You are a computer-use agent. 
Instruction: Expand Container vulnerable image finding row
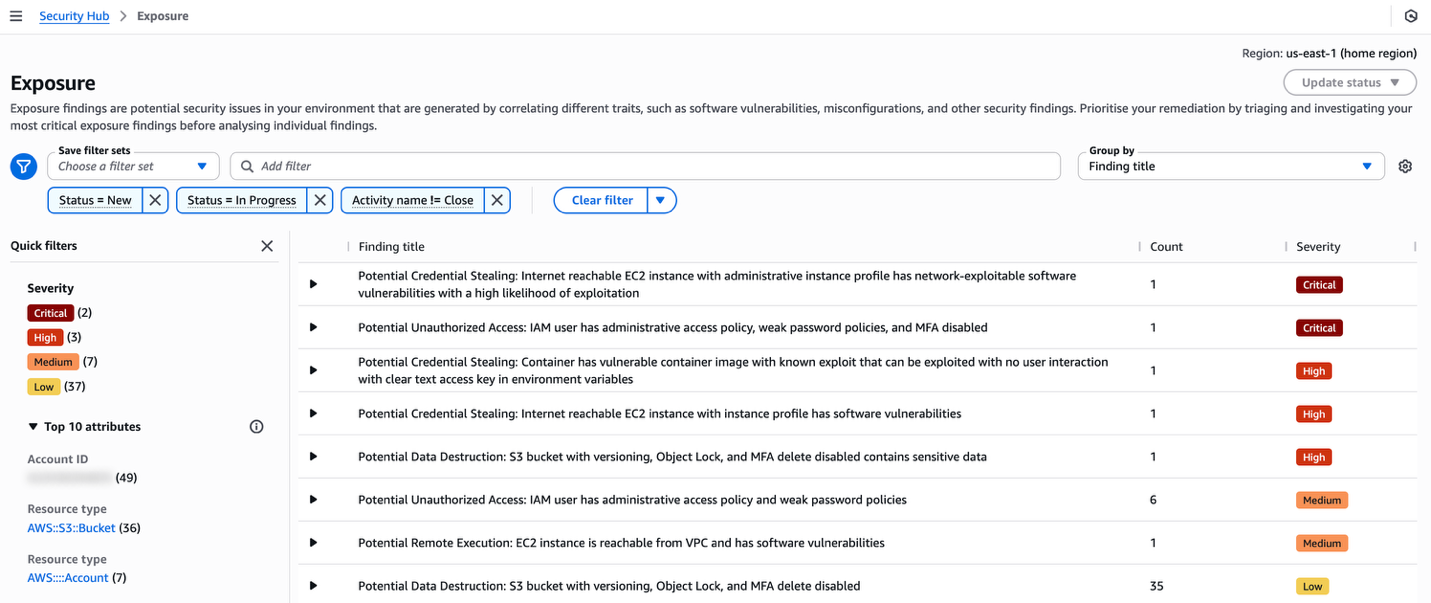(313, 370)
